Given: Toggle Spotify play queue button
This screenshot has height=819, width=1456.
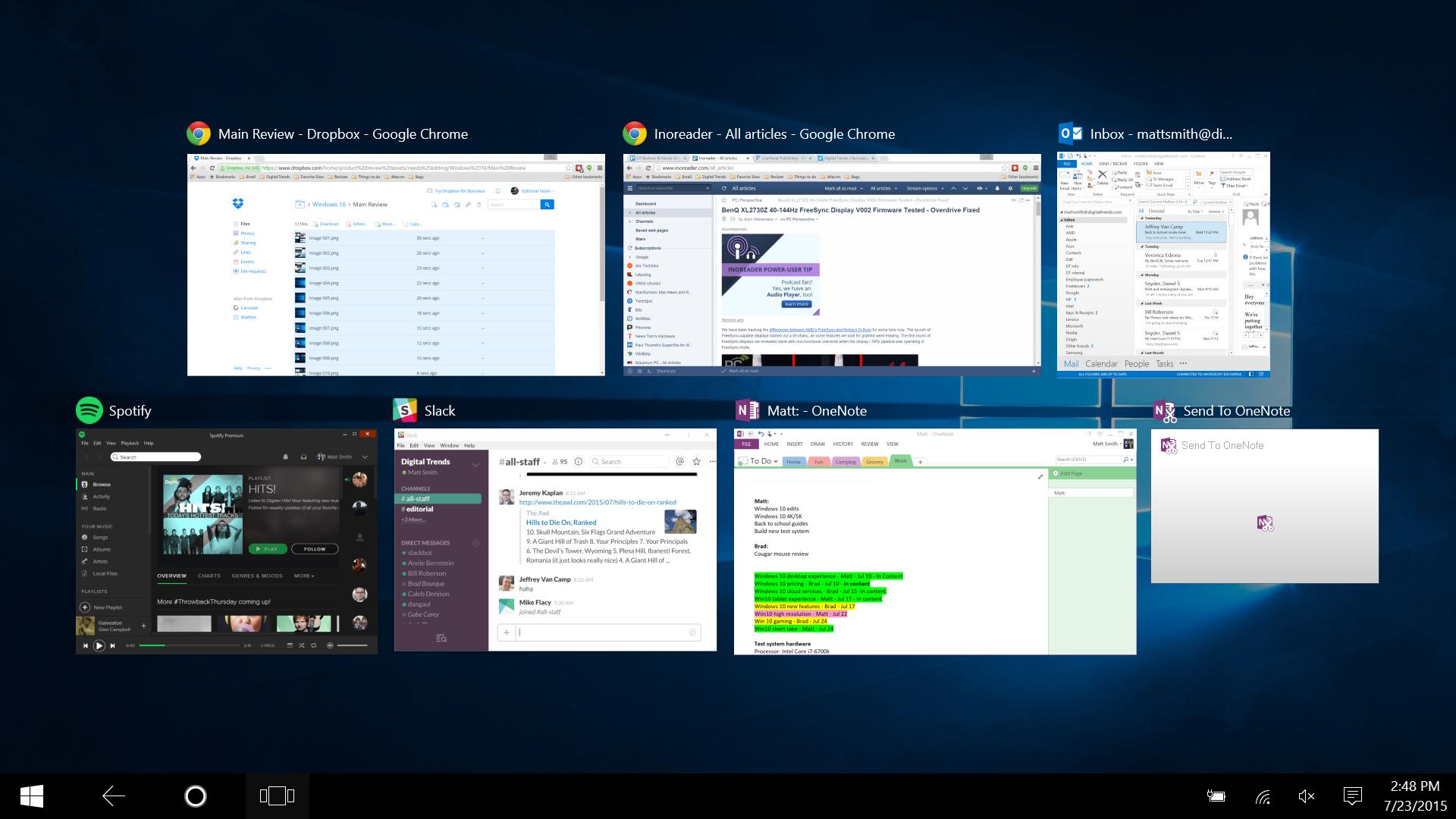Looking at the screenshot, I should click(289, 645).
